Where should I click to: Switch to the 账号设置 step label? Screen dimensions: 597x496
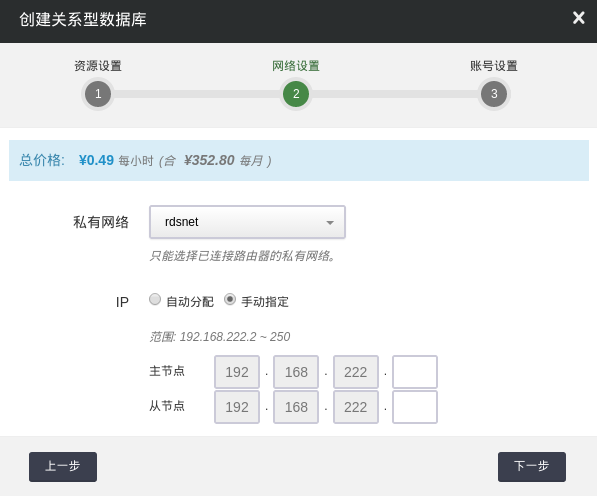[494, 66]
